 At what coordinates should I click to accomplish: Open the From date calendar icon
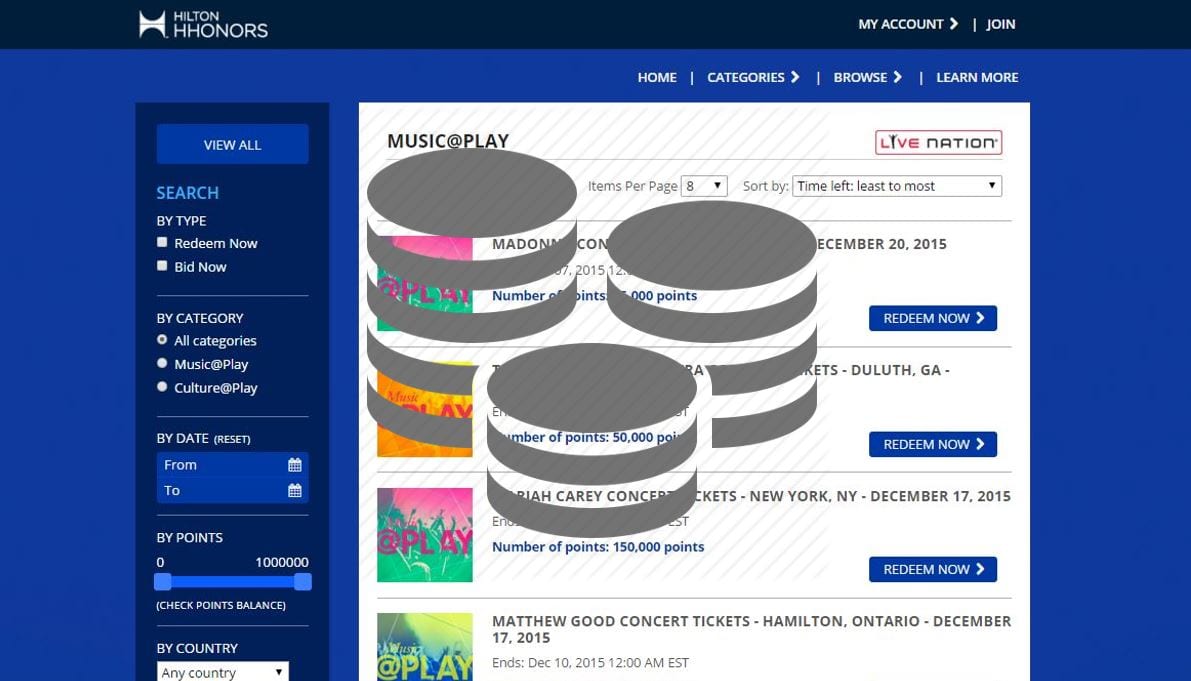click(x=295, y=465)
